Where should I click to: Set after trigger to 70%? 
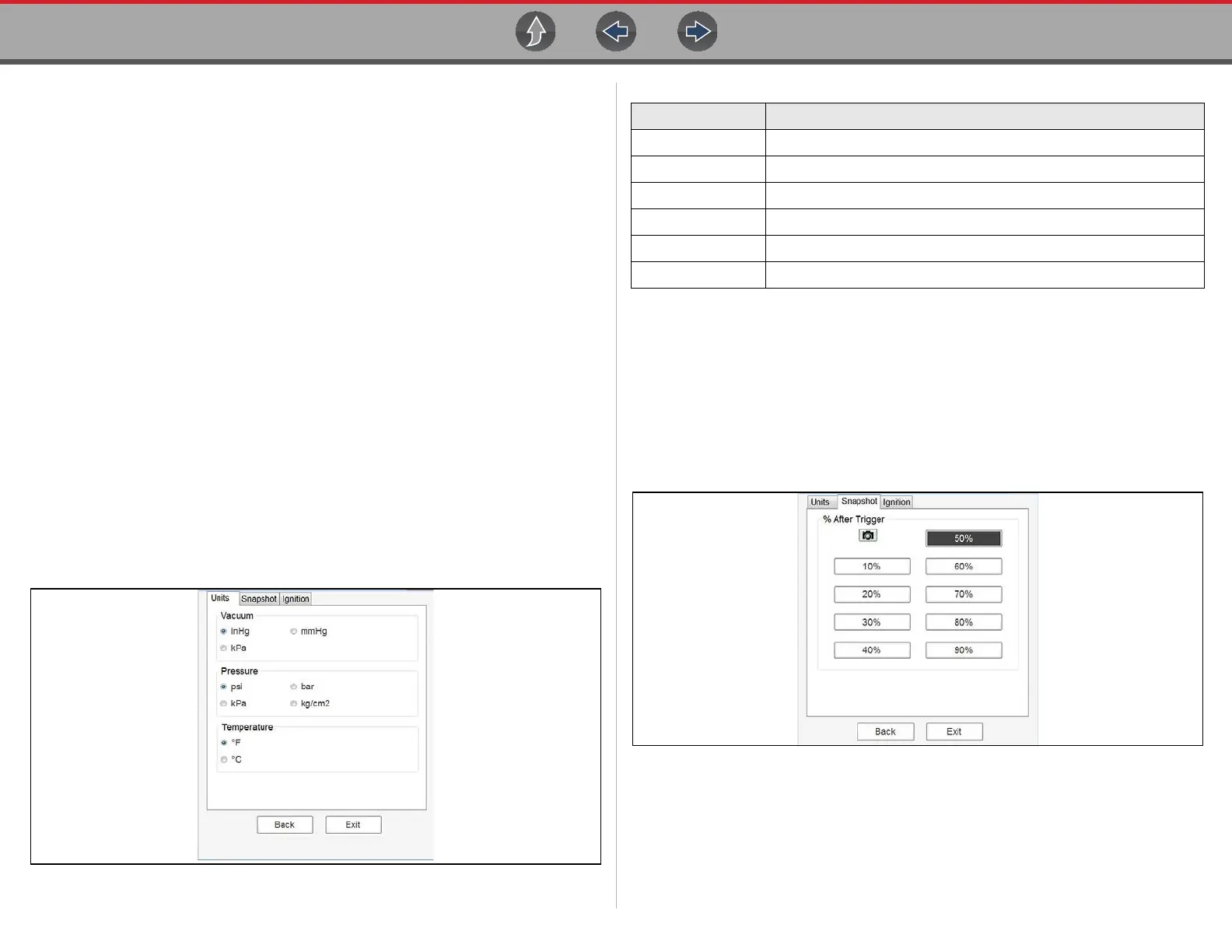(x=964, y=594)
